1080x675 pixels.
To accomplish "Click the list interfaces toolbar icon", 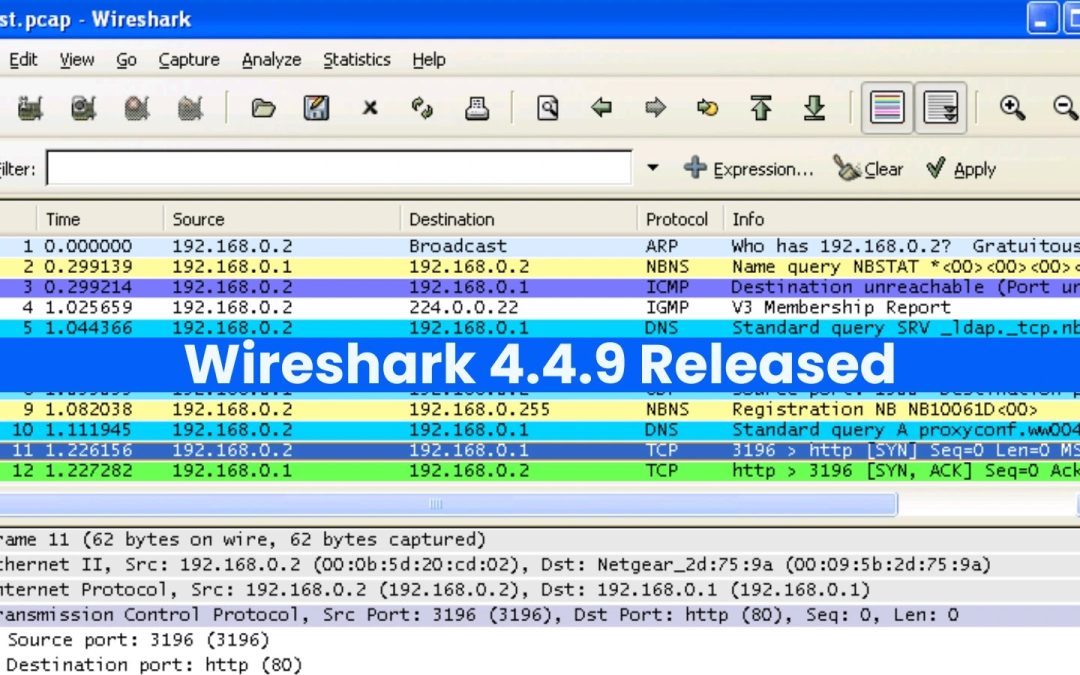I will coord(30,107).
